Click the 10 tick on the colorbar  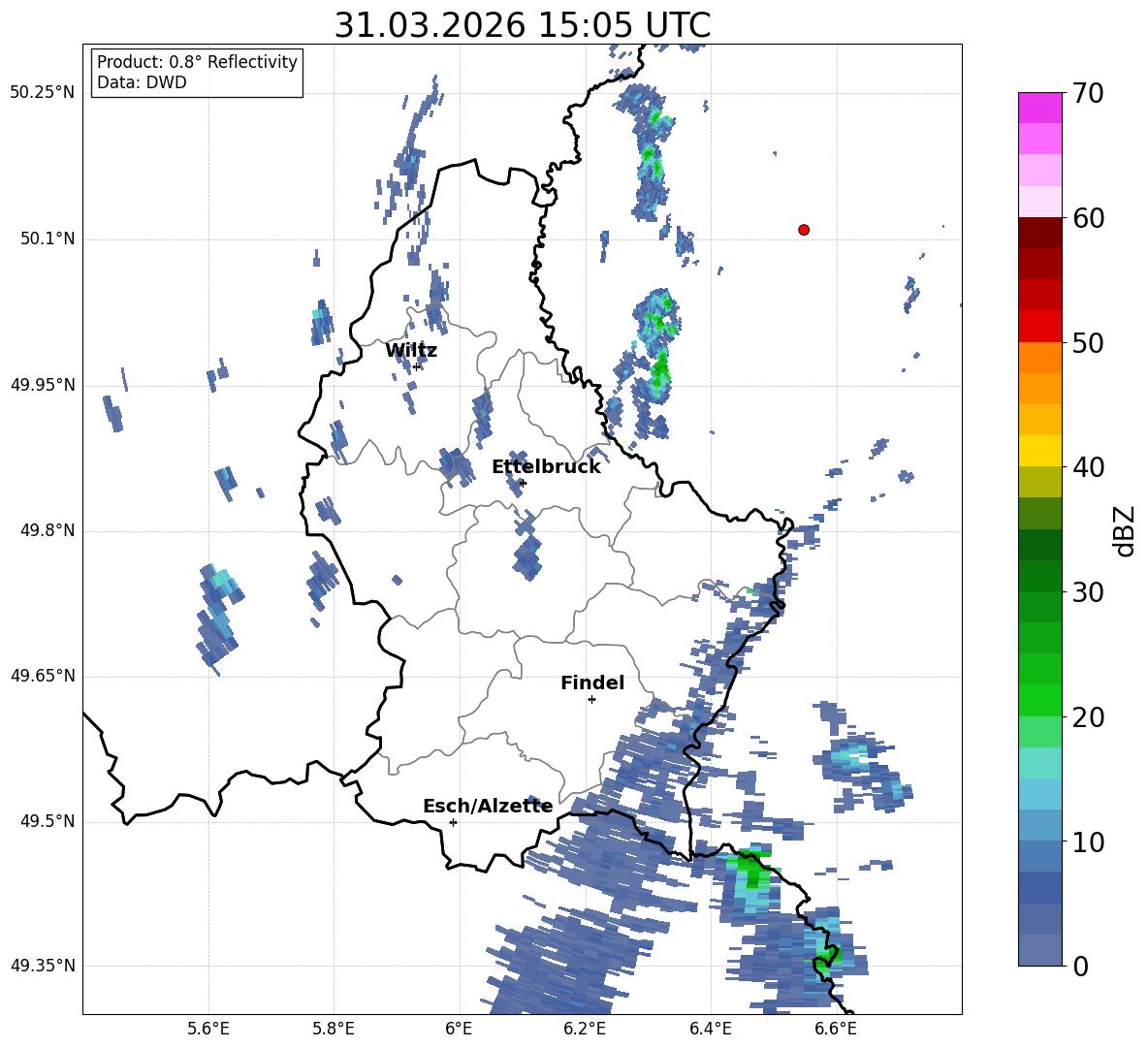click(x=1088, y=842)
